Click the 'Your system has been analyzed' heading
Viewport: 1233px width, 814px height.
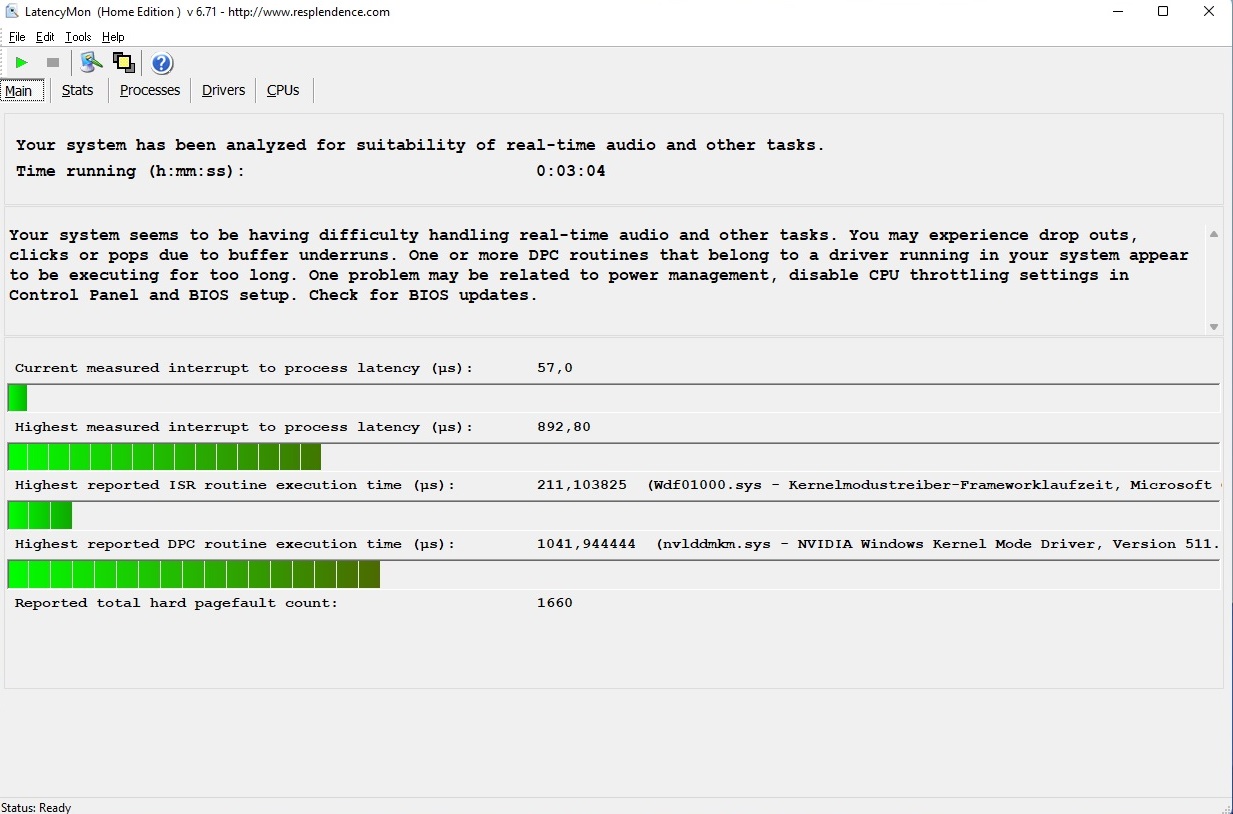[x=420, y=145]
